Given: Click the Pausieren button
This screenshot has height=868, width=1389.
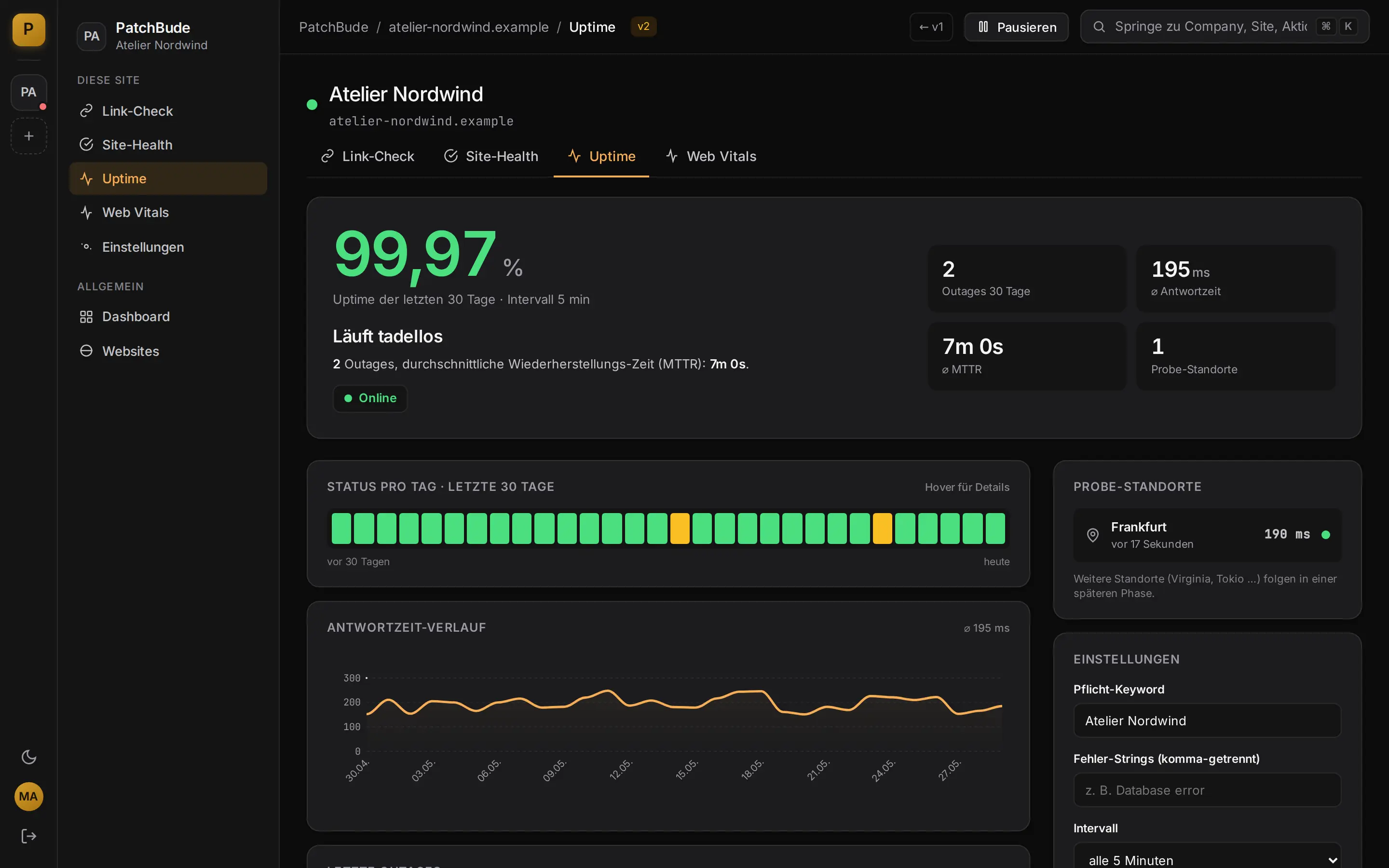Looking at the screenshot, I should (x=1016, y=27).
